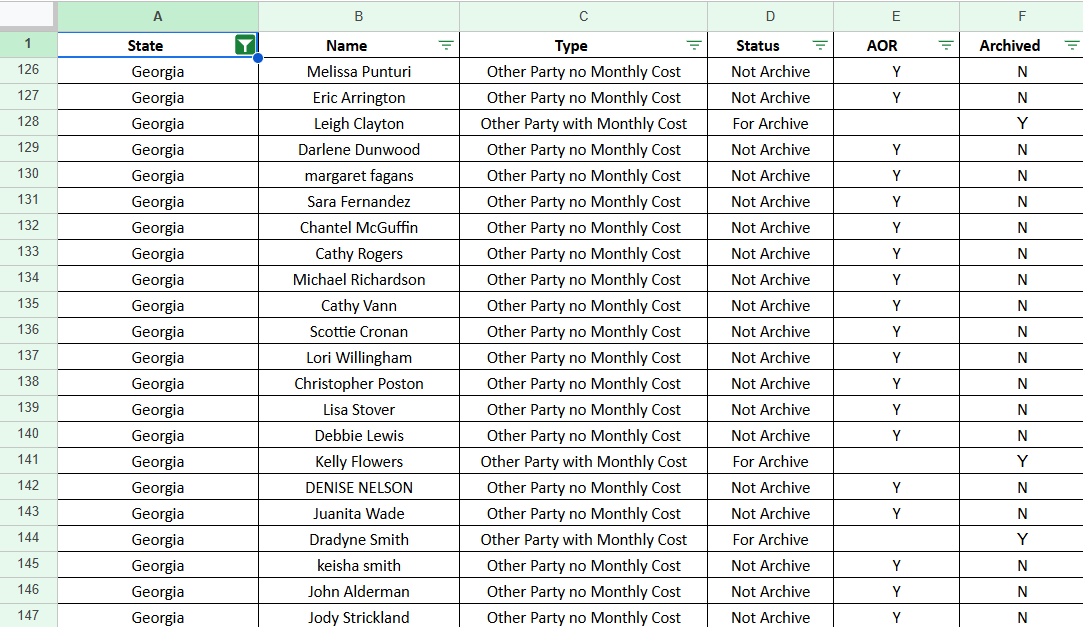Screen dimensions: 1083x627
Task: Open the Name column filter icon
Action: (x=446, y=46)
